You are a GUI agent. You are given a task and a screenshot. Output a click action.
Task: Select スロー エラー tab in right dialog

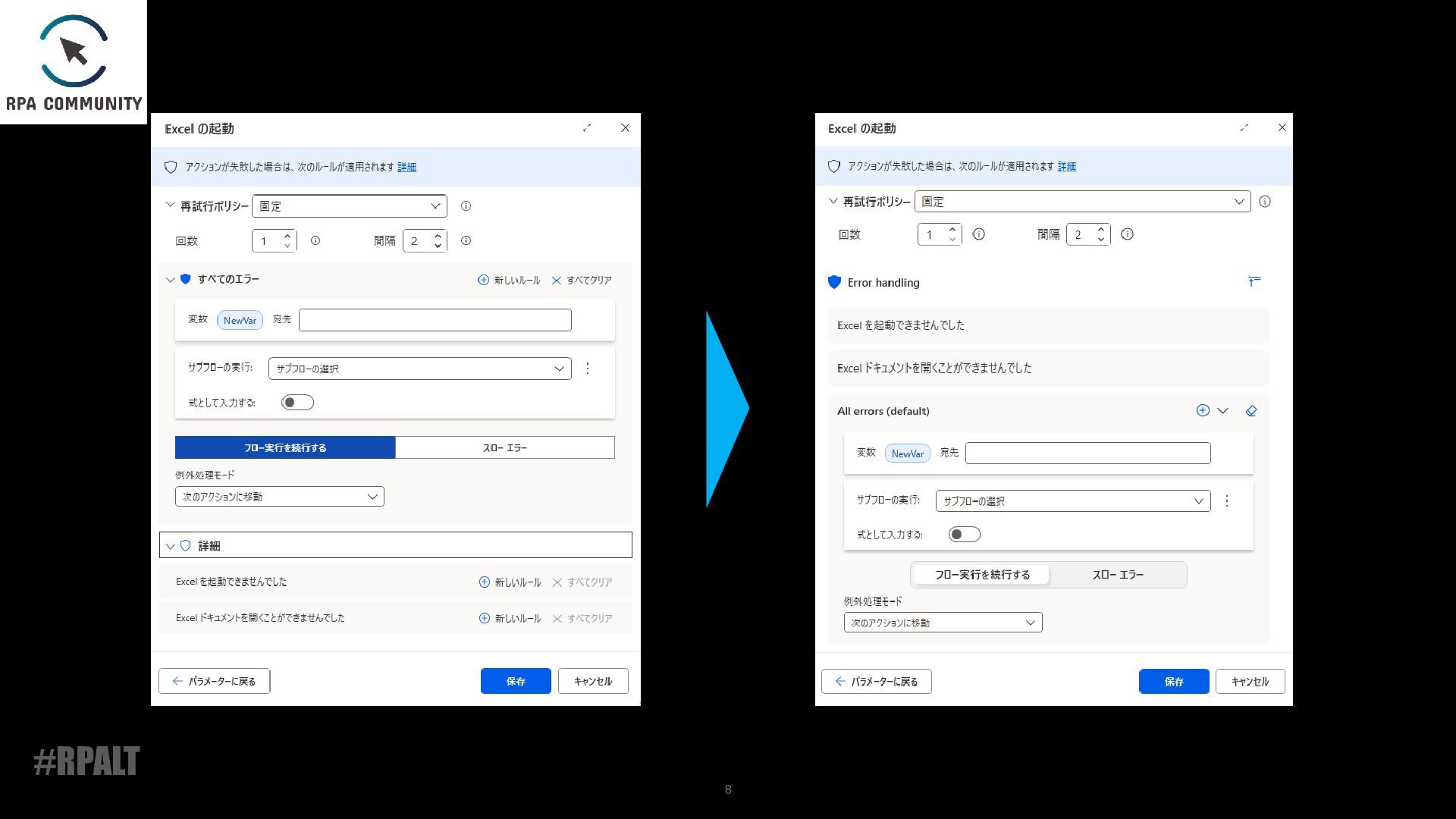[x=1117, y=575]
